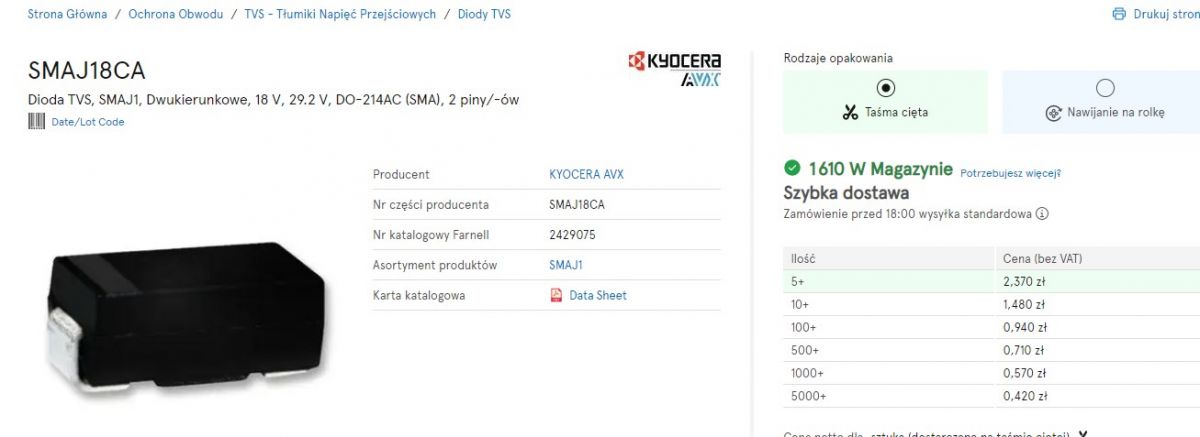Click price 0,710 zł
This screenshot has width=1200, height=437.
pyautogui.click(x=1025, y=350)
